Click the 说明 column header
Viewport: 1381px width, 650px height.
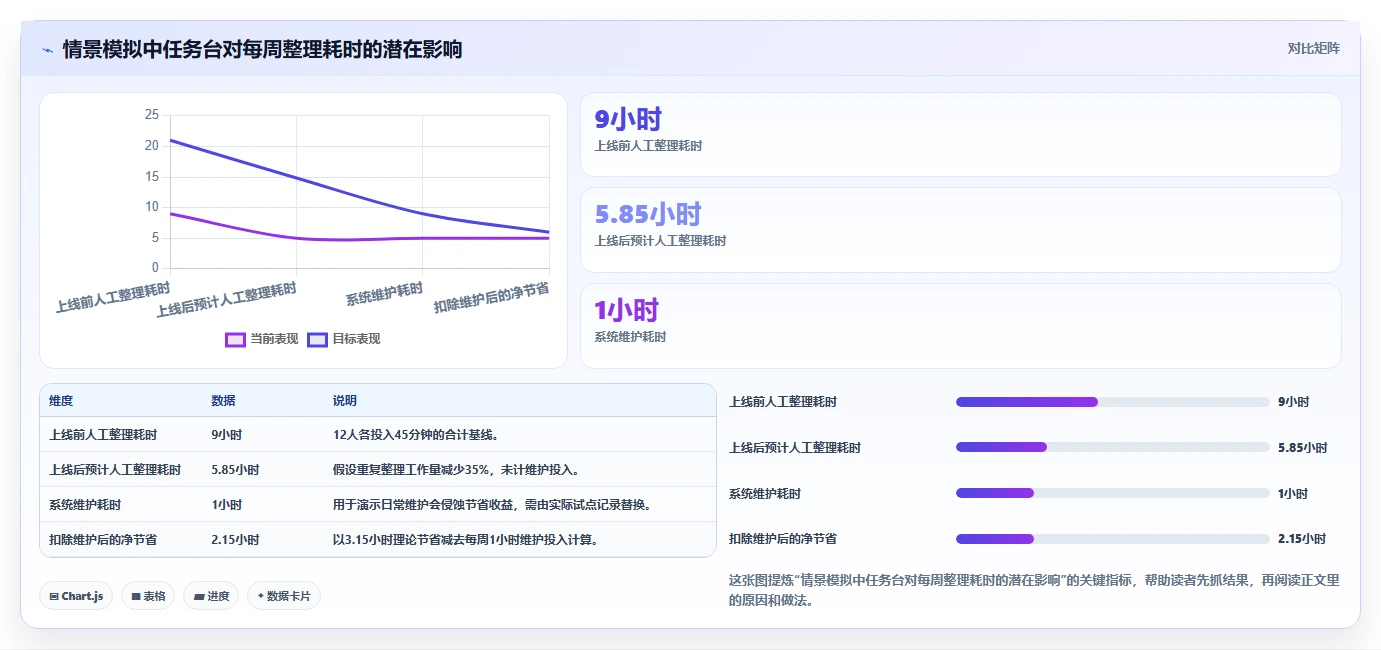point(345,401)
